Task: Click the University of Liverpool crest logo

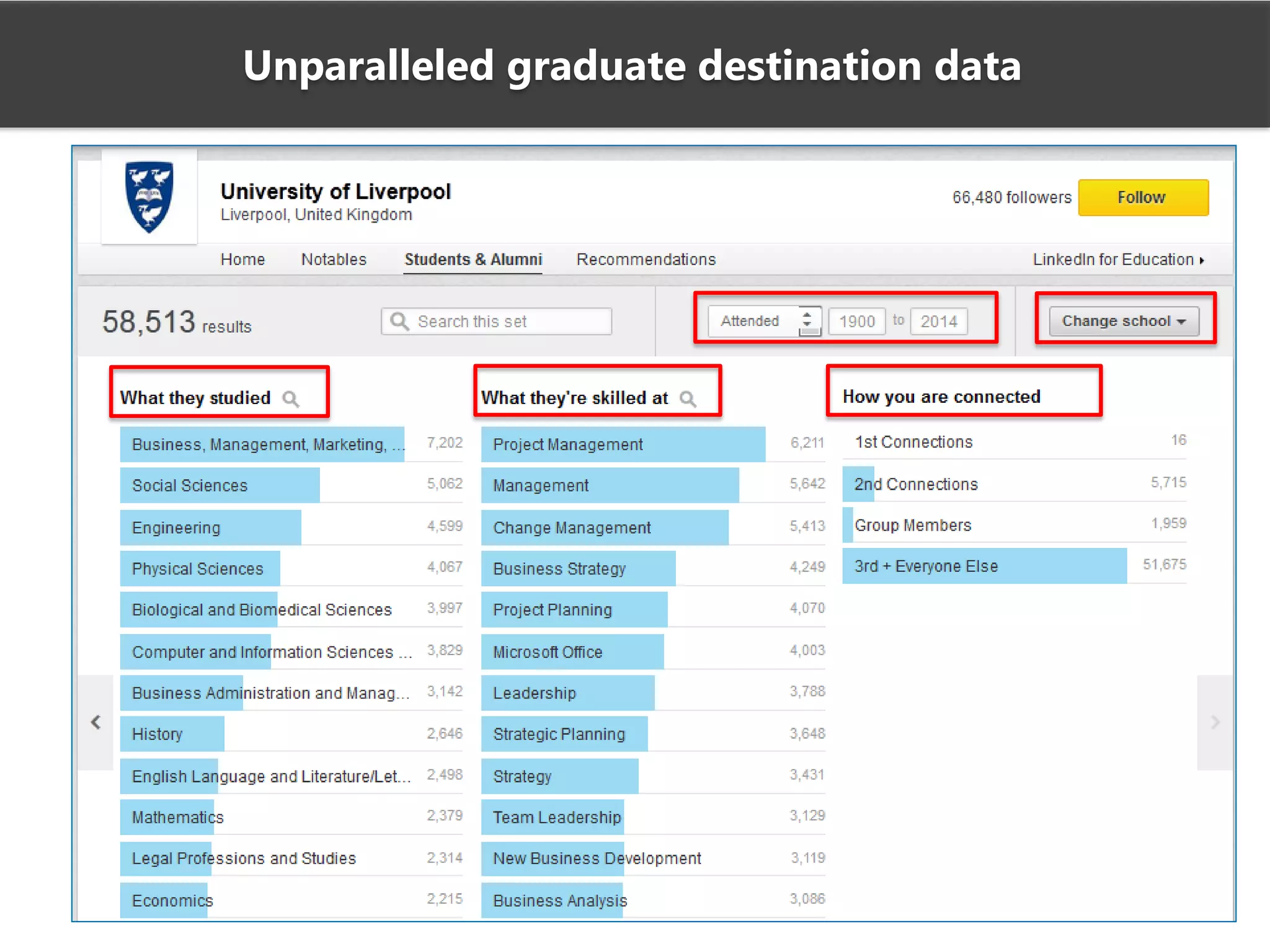Action: (x=149, y=197)
